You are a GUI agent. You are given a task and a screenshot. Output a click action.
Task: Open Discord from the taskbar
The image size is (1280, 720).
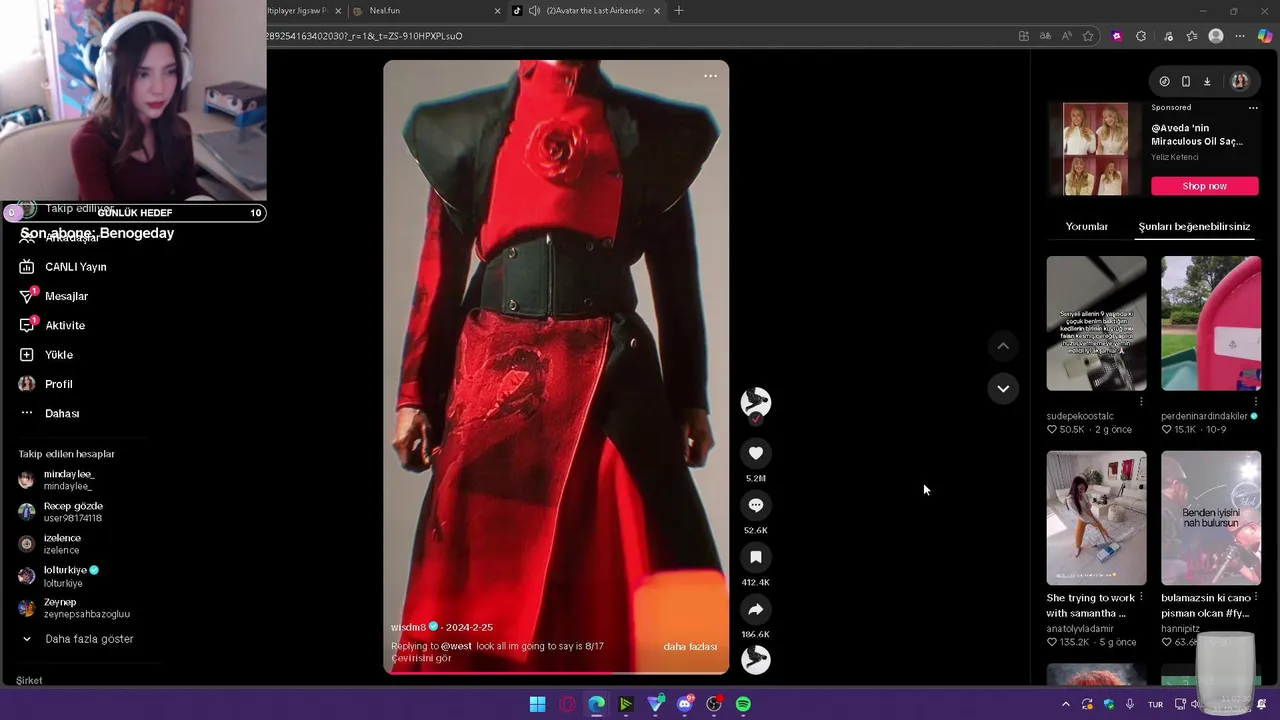[685, 704]
